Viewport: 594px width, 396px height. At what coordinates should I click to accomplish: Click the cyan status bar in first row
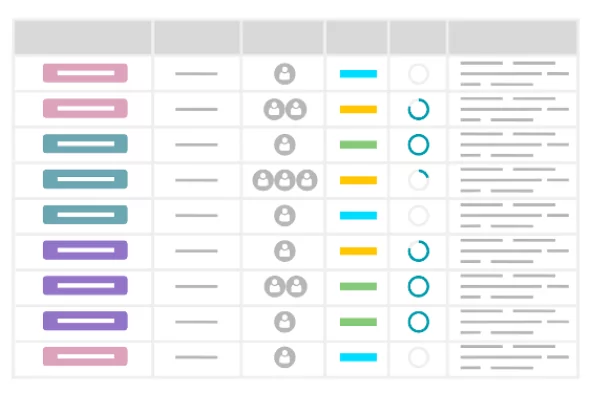358,74
